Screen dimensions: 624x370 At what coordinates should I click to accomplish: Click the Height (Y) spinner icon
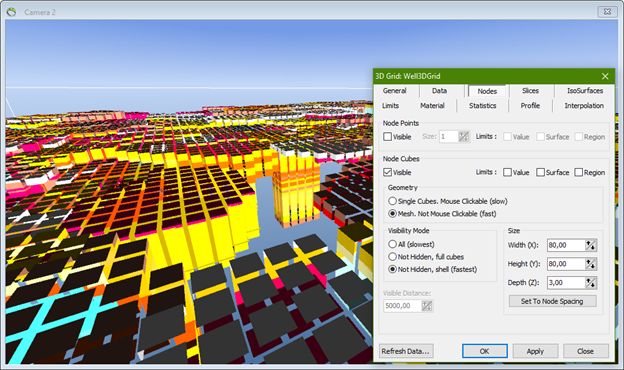[x=591, y=264]
